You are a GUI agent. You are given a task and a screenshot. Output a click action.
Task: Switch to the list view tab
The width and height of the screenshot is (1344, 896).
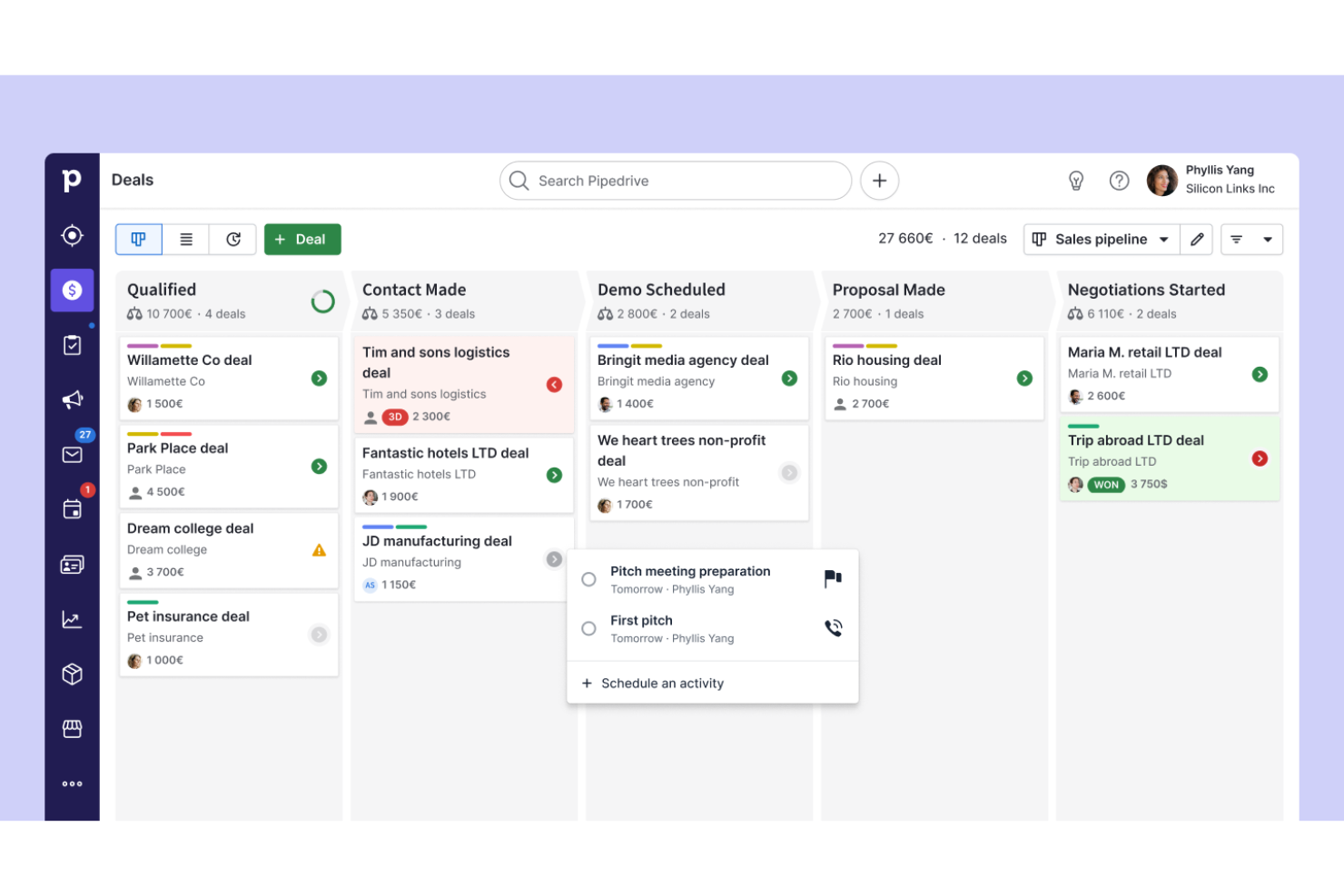click(186, 239)
